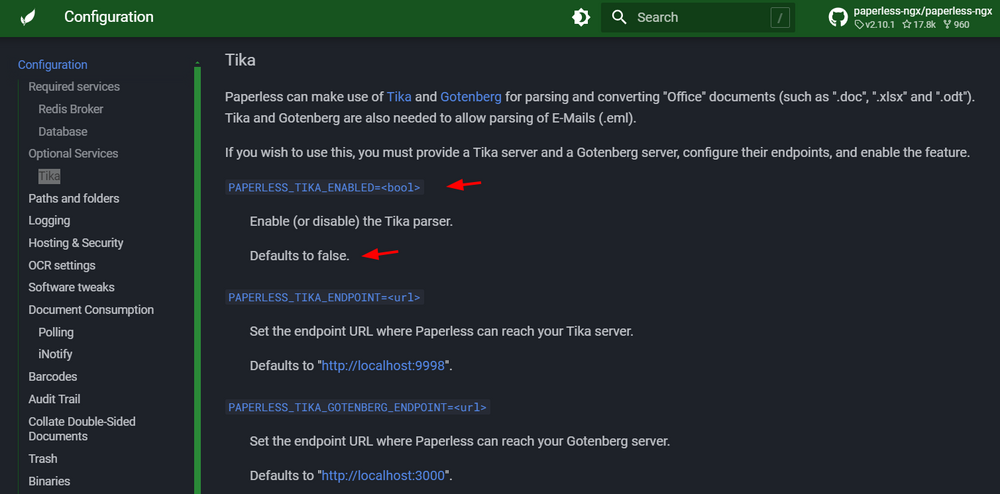Focus the Search input field
Image resolution: width=1000 pixels, height=494 pixels.
click(698, 17)
